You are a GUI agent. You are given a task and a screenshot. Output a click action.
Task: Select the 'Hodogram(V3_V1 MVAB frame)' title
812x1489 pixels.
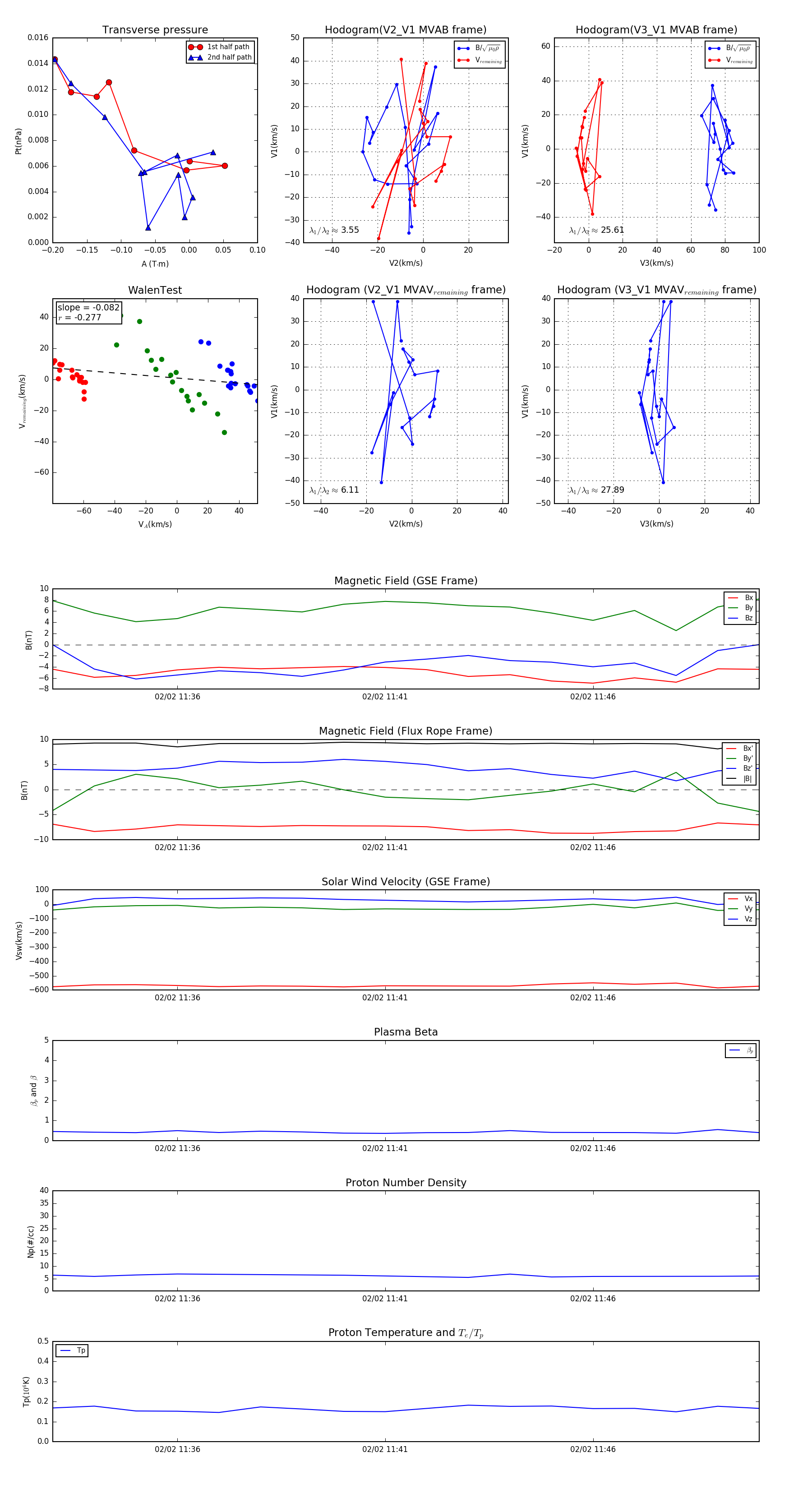656,29
